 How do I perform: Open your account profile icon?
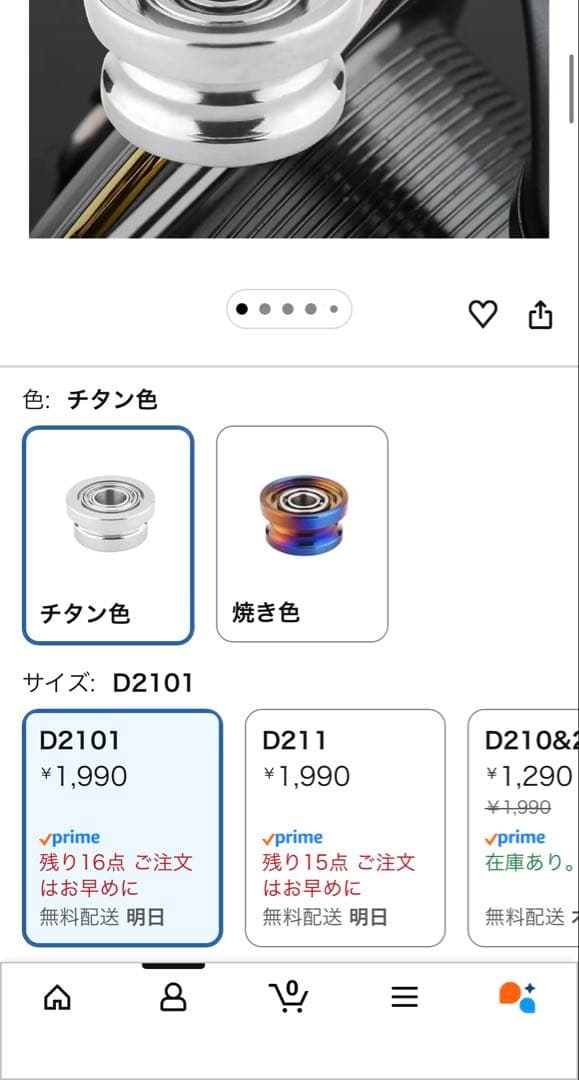coord(174,997)
